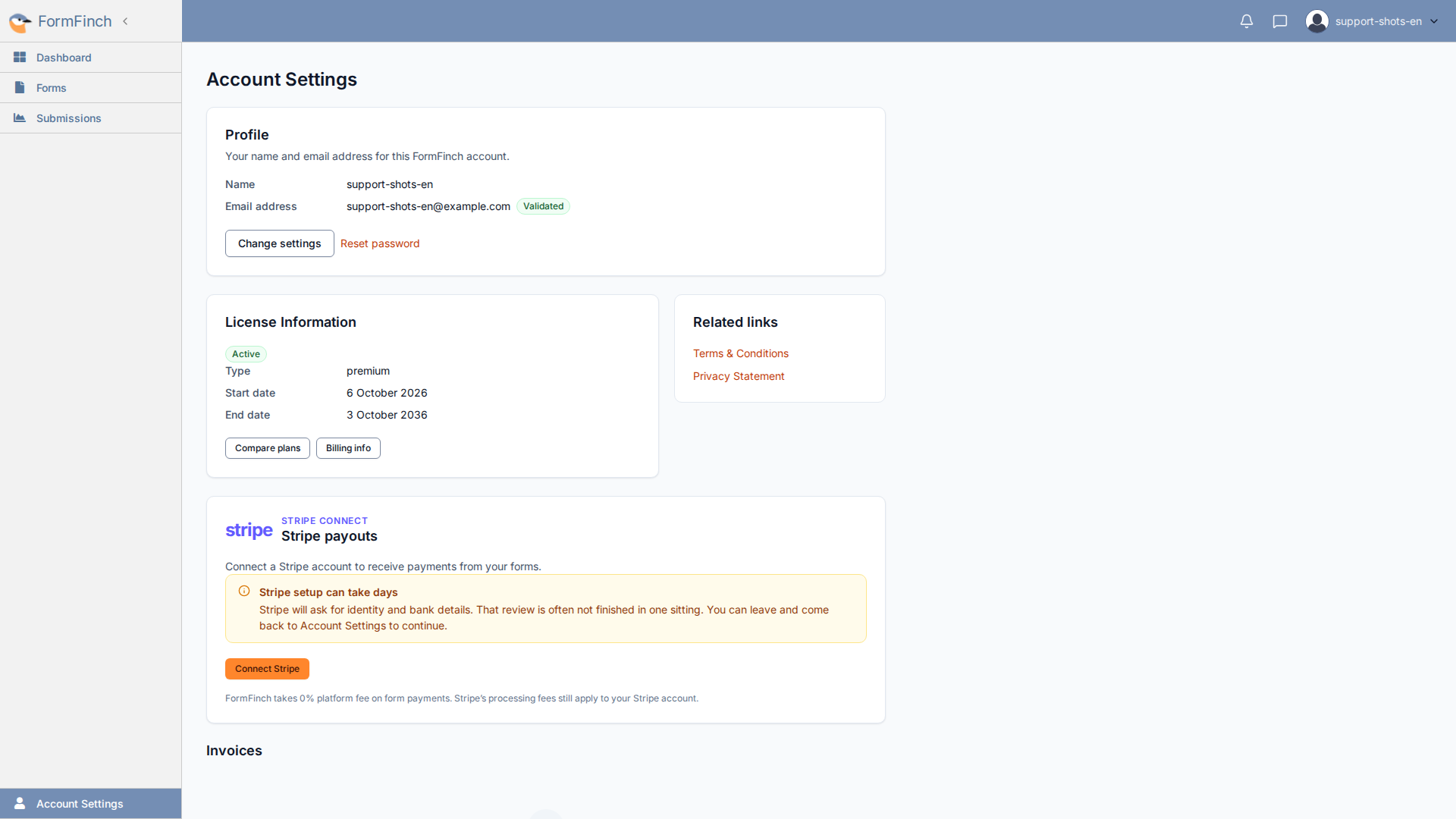Open the notifications bell
Viewport: 1456px width, 819px height.
(1247, 21)
